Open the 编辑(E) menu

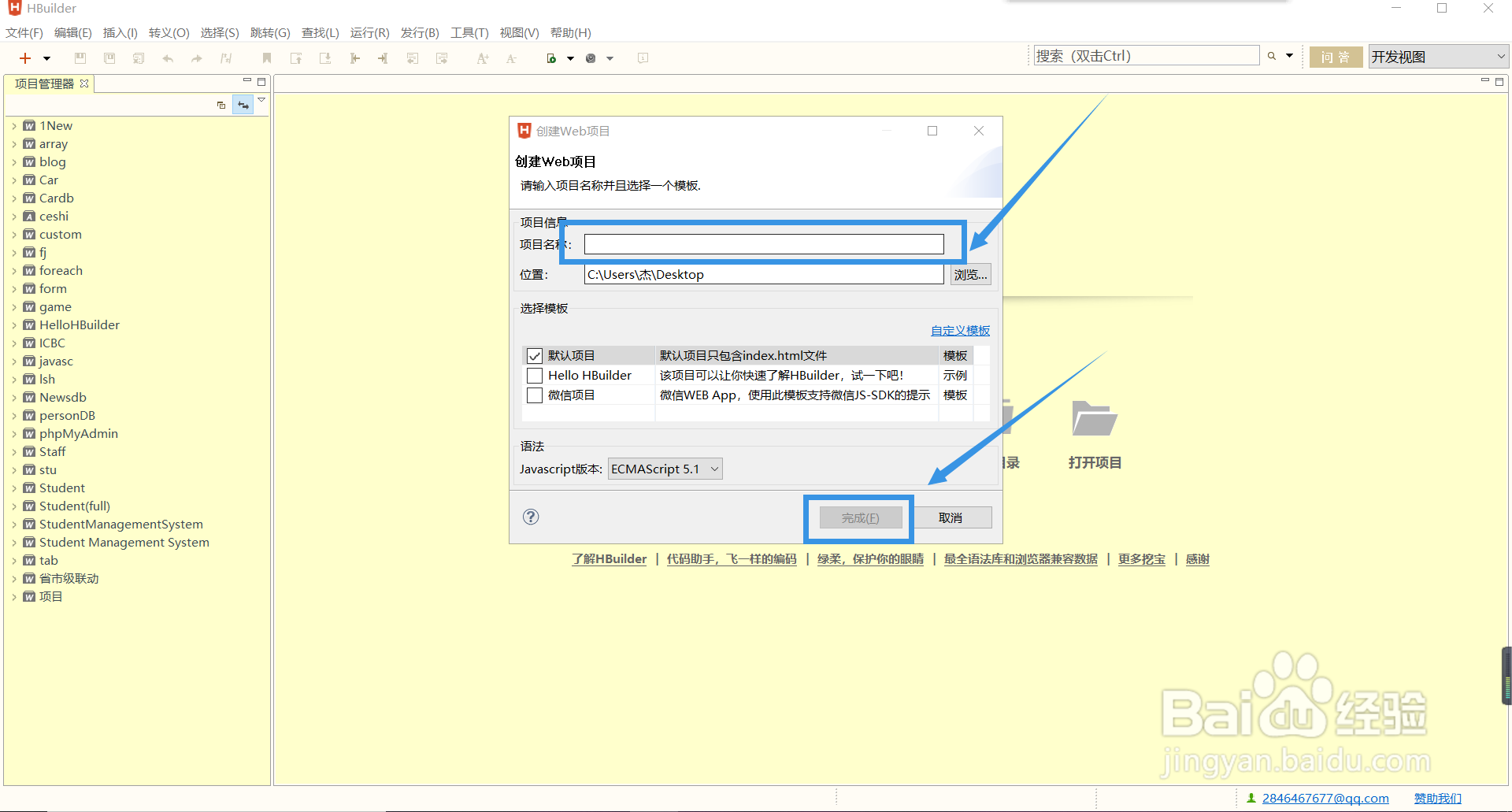tap(73, 32)
